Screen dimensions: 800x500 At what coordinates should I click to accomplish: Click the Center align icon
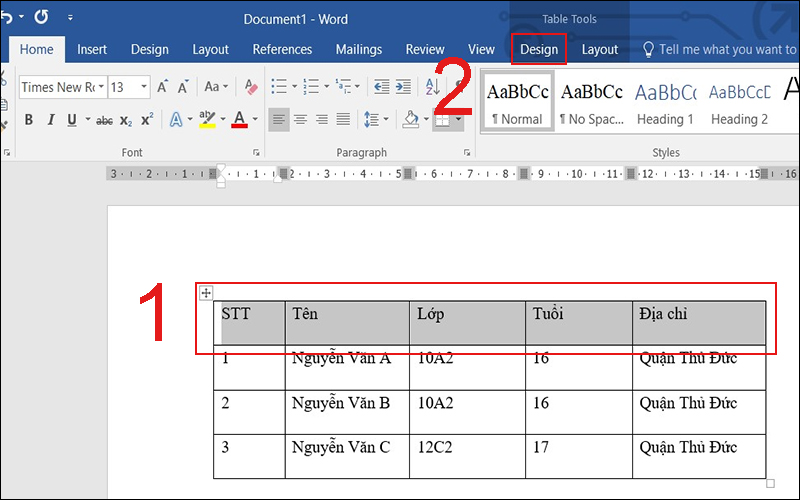coord(300,120)
